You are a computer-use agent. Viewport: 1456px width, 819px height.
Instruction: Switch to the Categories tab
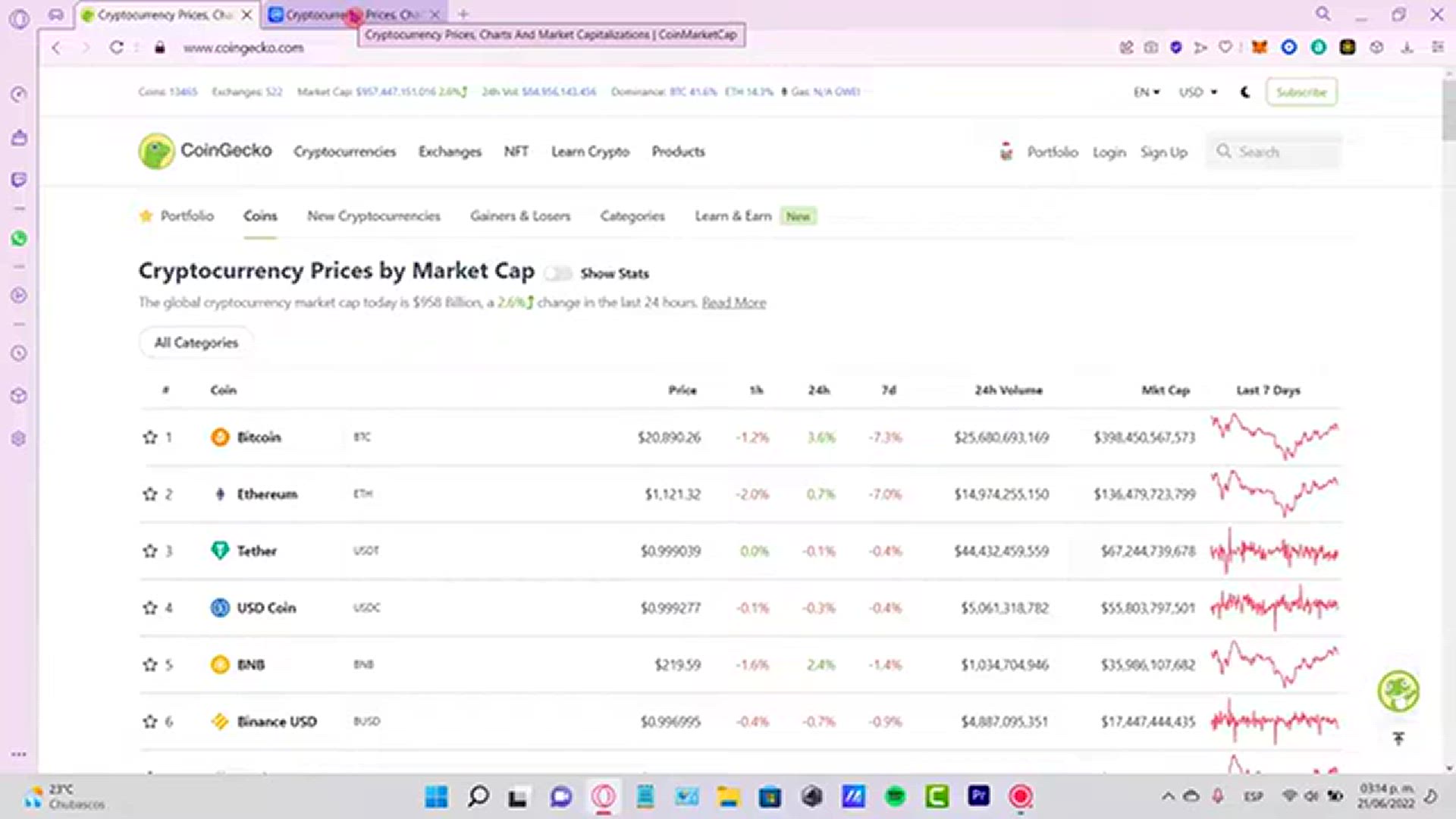632,216
